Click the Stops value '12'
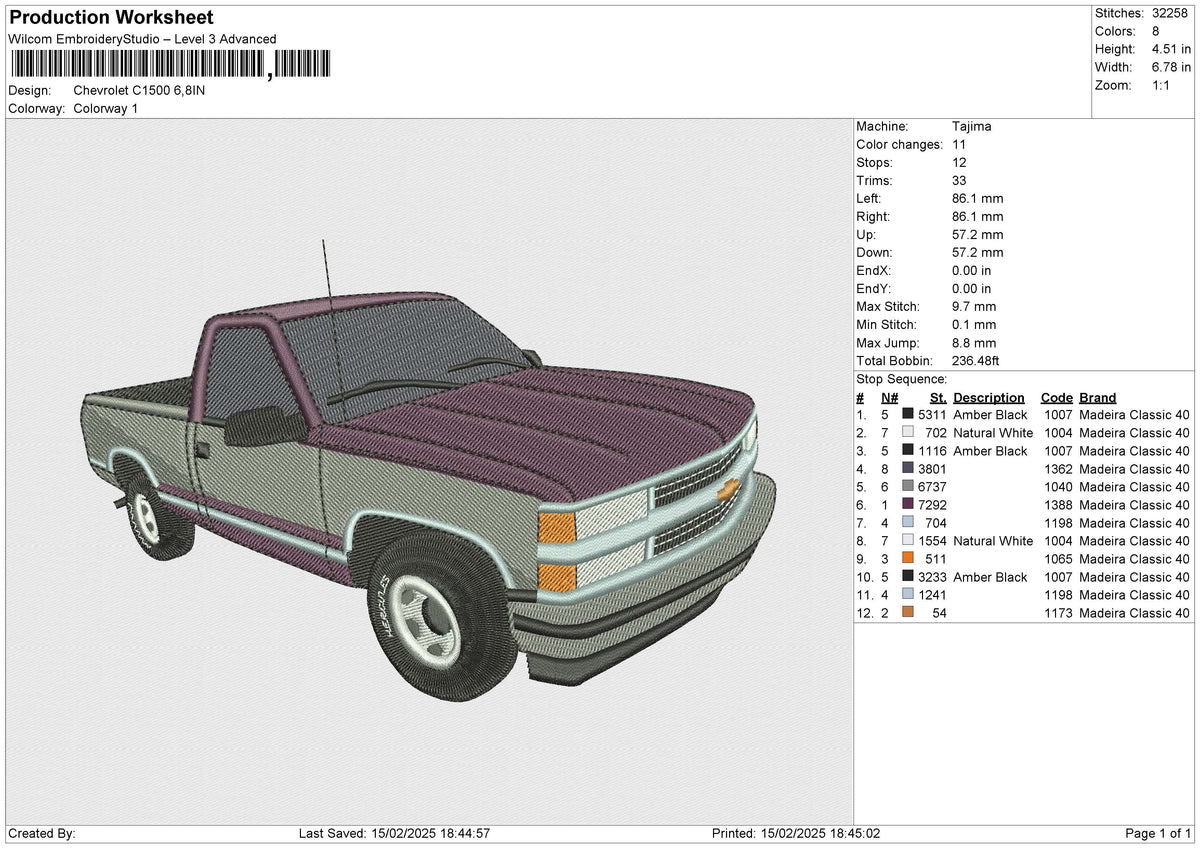Viewport: 1200px width, 848px height. point(961,163)
